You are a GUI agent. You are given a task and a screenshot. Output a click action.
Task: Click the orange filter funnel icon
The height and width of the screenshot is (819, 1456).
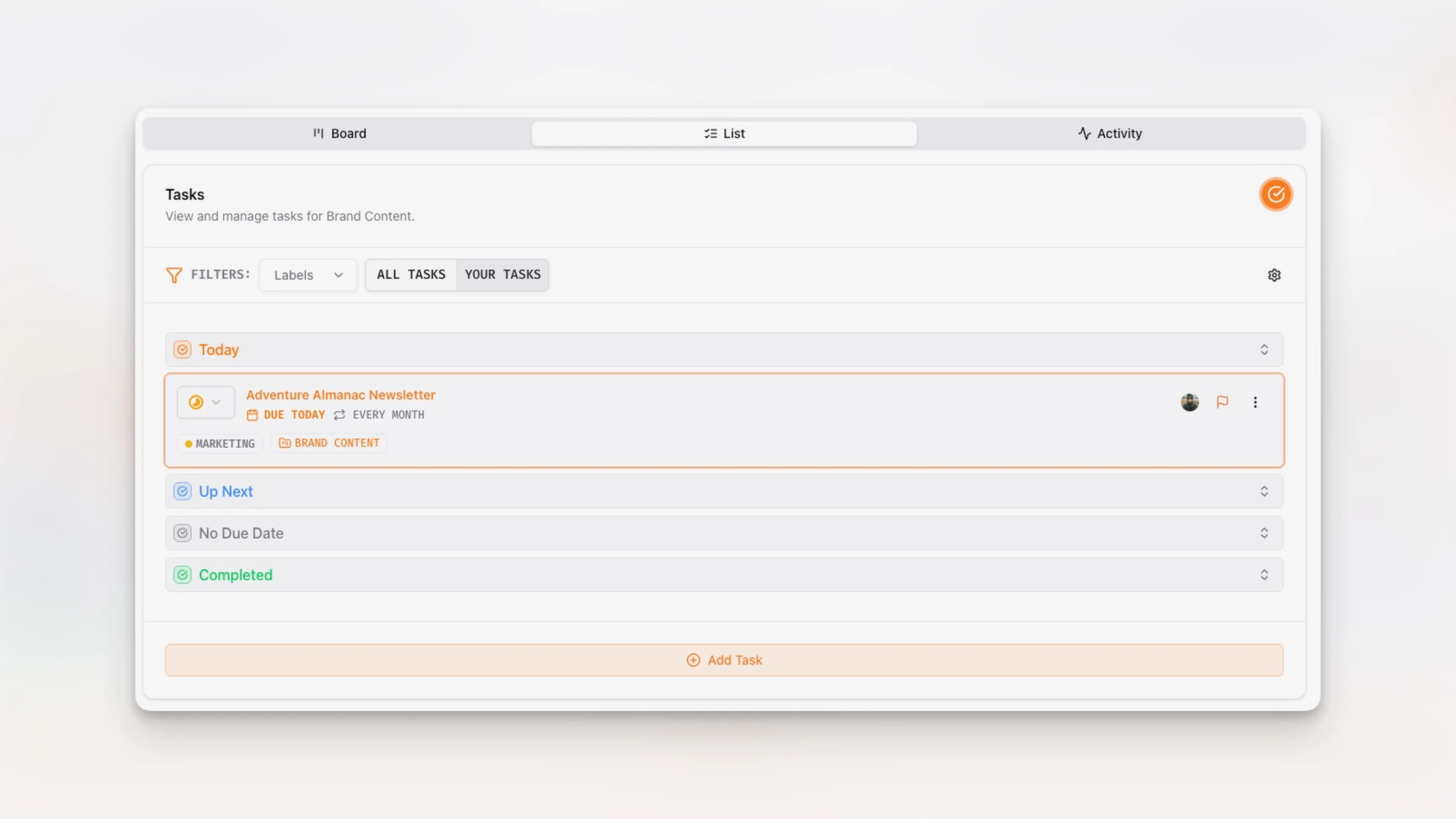[174, 275]
